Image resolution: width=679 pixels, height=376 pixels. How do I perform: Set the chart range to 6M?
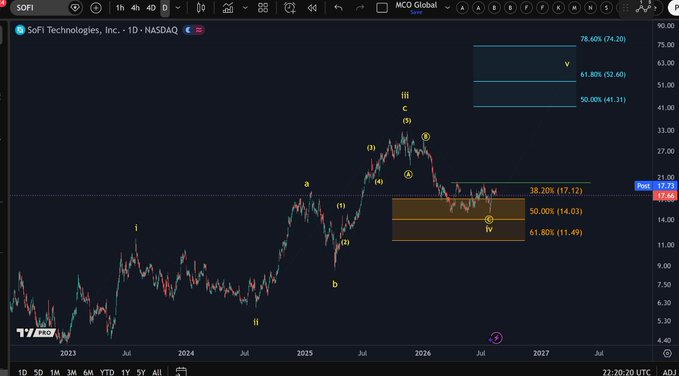[88, 372]
